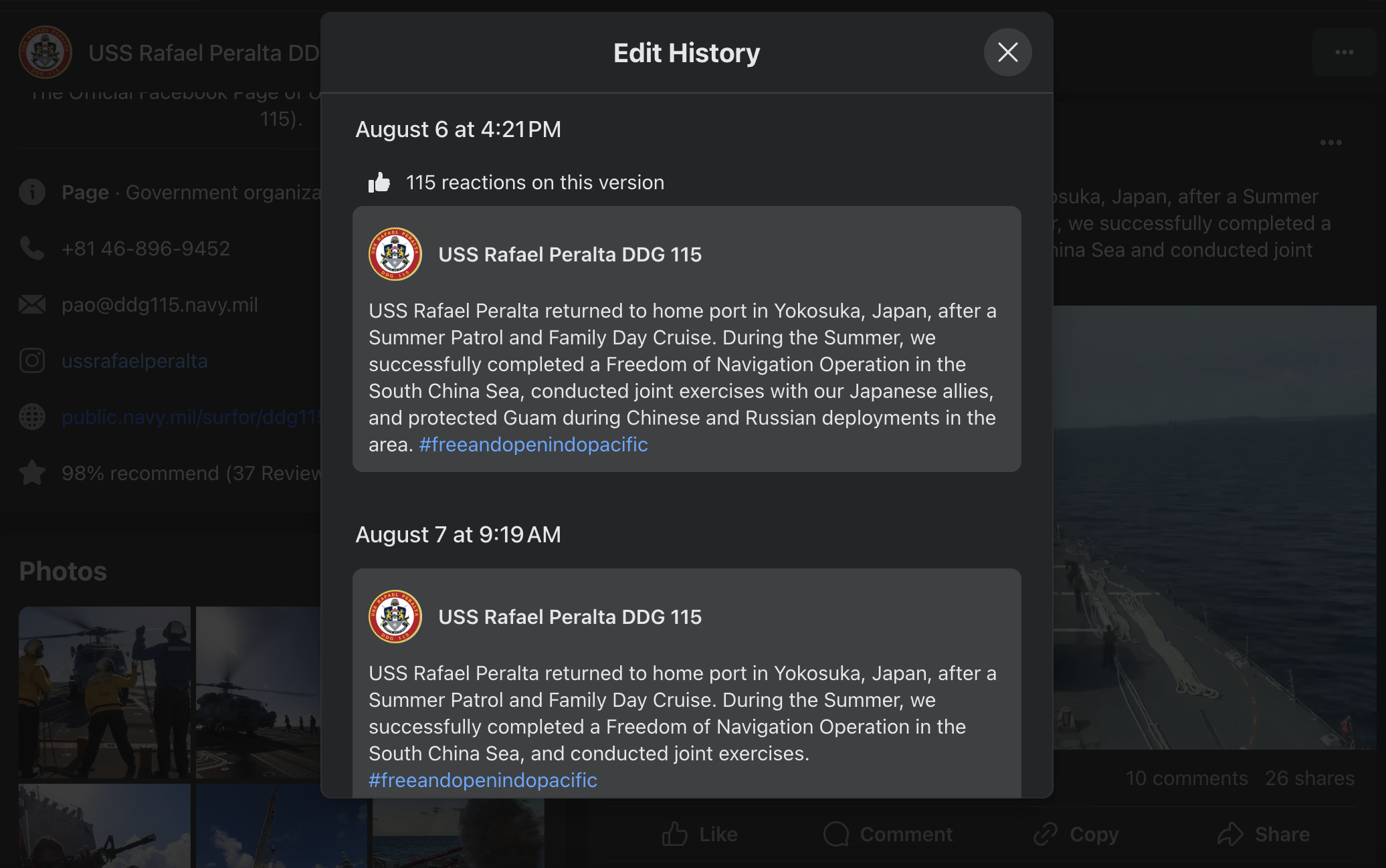Click email pao@ddg115.navy.mil
The width and height of the screenshot is (1386, 868).
coord(160,305)
